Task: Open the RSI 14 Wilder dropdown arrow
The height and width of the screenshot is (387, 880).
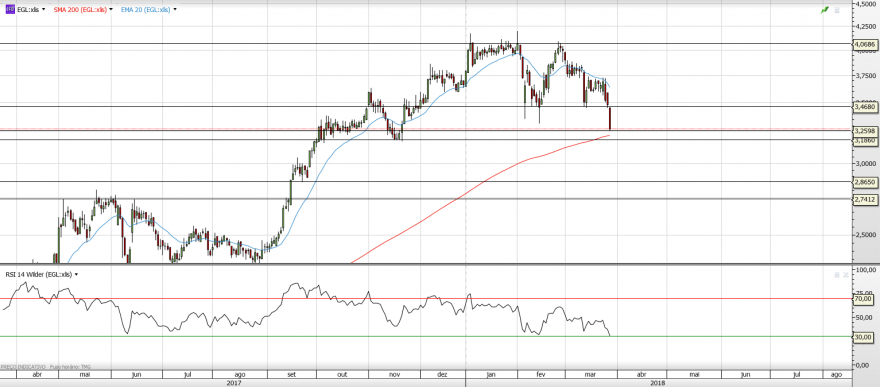Action: [x=76, y=274]
